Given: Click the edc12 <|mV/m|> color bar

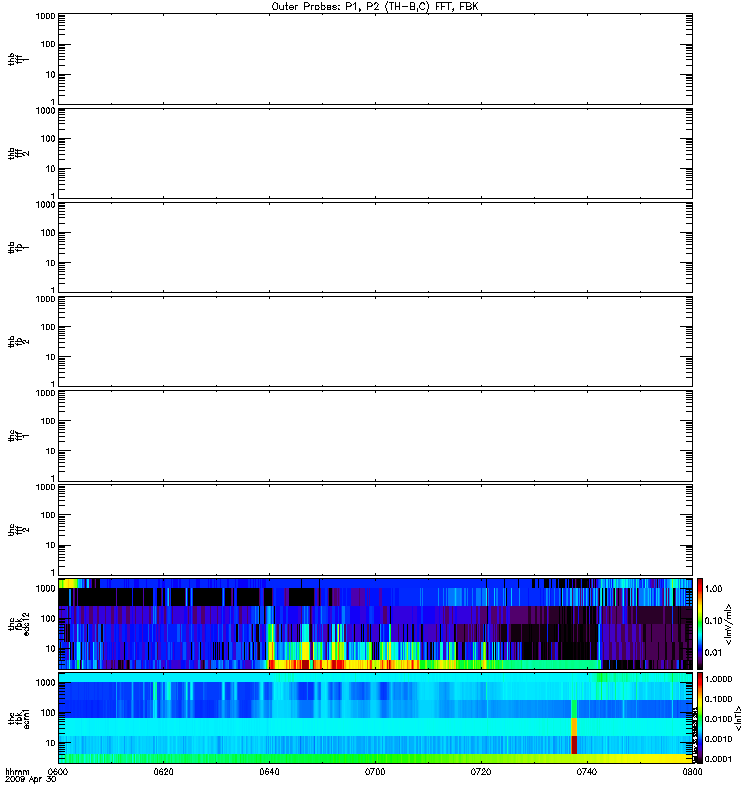Looking at the screenshot, I should click(x=700, y=623).
